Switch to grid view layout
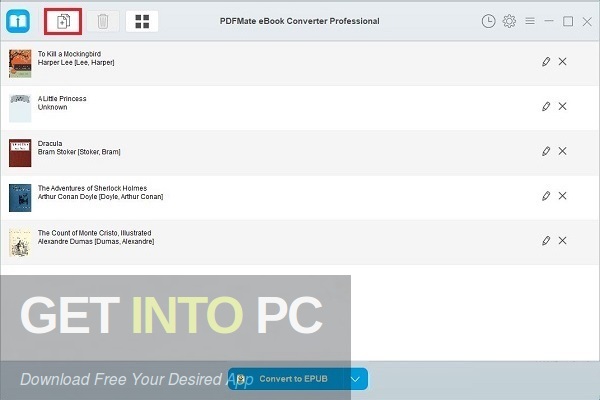The image size is (600, 400). coord(142,21)
